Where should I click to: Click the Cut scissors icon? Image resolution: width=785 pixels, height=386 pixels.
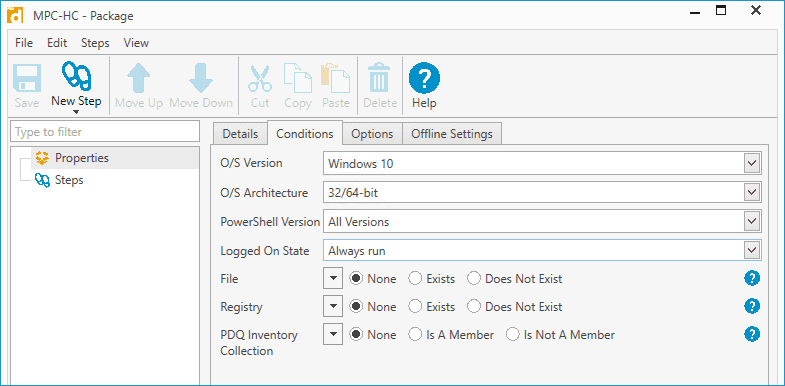click(x=260, y=78)
